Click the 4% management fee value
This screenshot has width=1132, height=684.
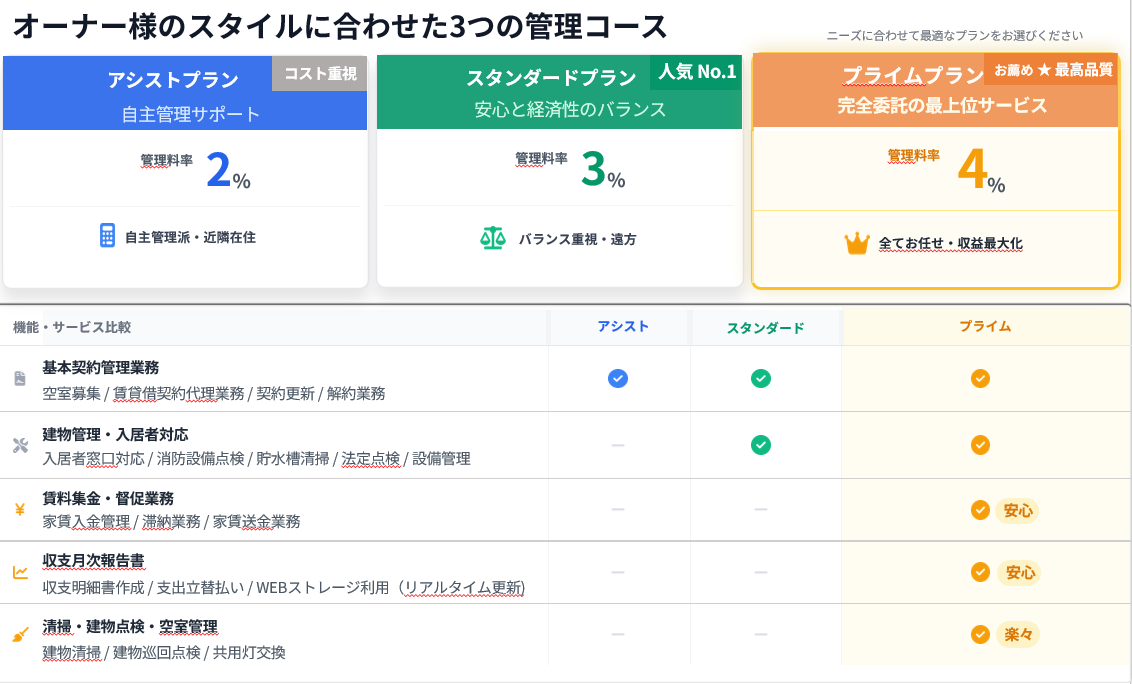[981, 170]
